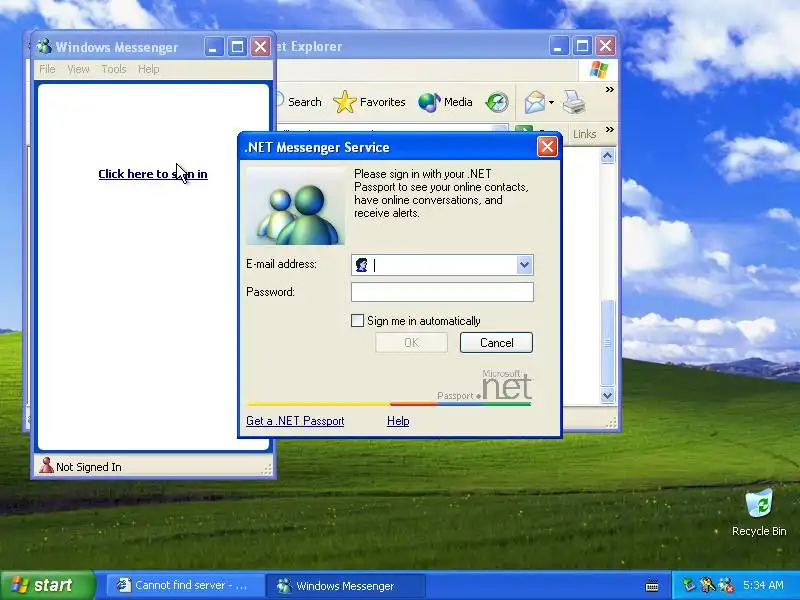Click Windows Messenger title bar icon
Screen dimensions: 800x600
coord(44,46)
